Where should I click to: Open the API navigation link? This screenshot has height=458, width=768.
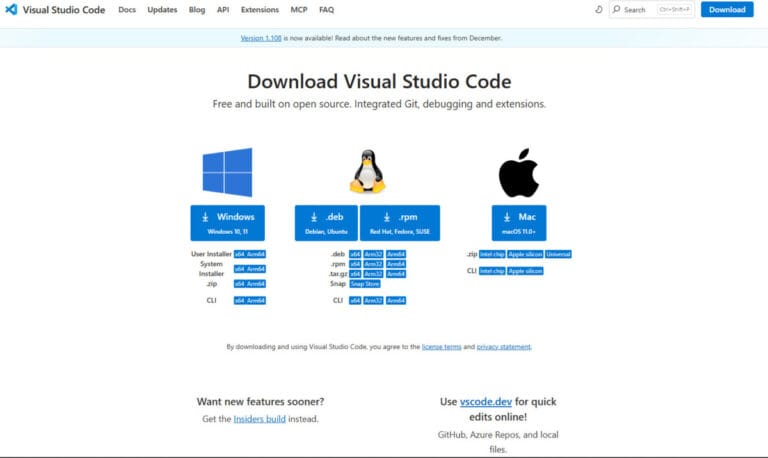(223, 10)
